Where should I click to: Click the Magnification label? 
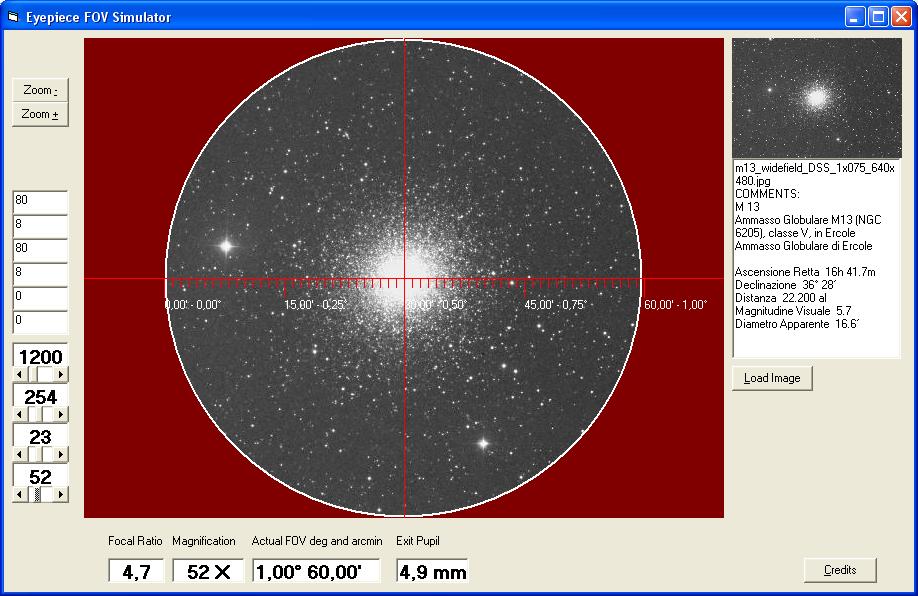tap(204, 541)
